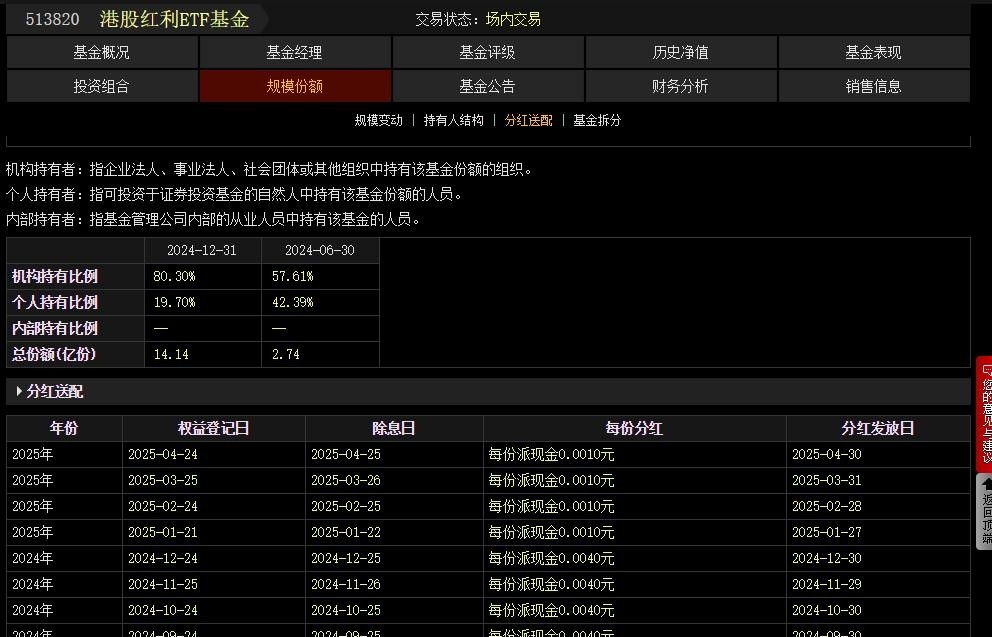Click payout date 2025-03-31
Image resolution: width=992 pixels, height=637 pixels.
[827, 480]
